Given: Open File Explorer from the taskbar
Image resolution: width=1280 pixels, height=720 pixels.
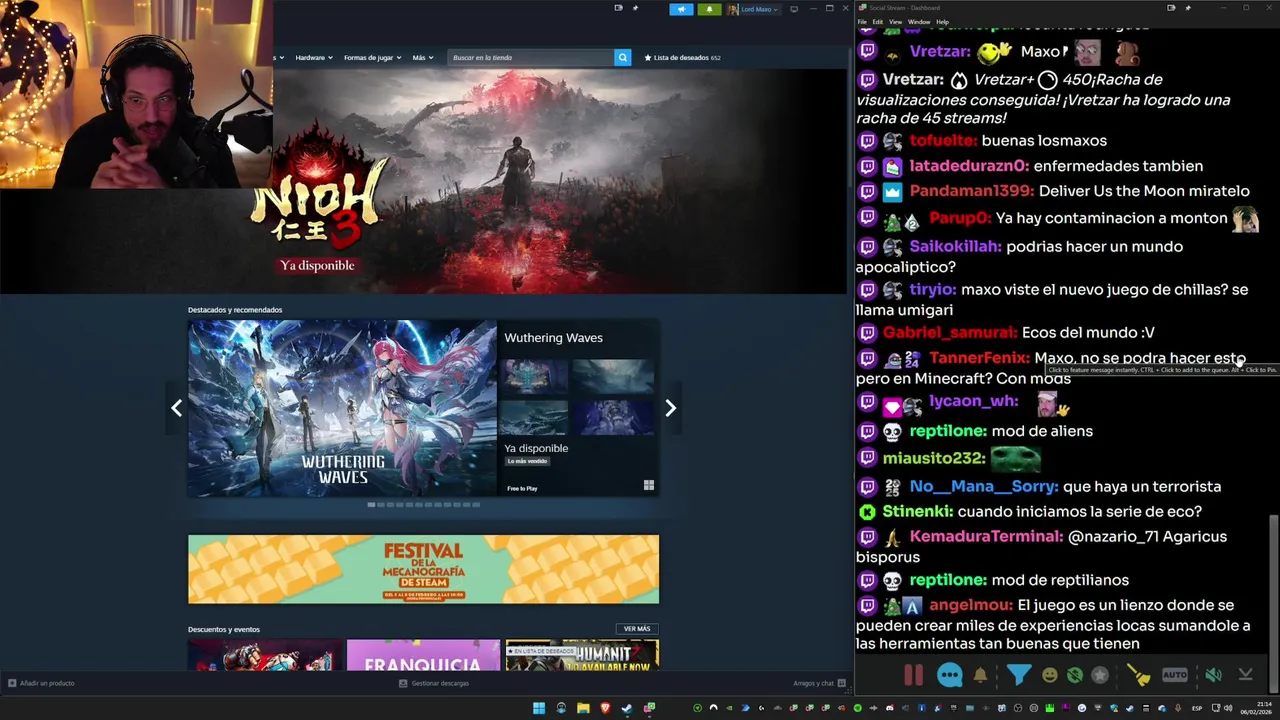Looking at the screenshot, I should pos(583,708).
